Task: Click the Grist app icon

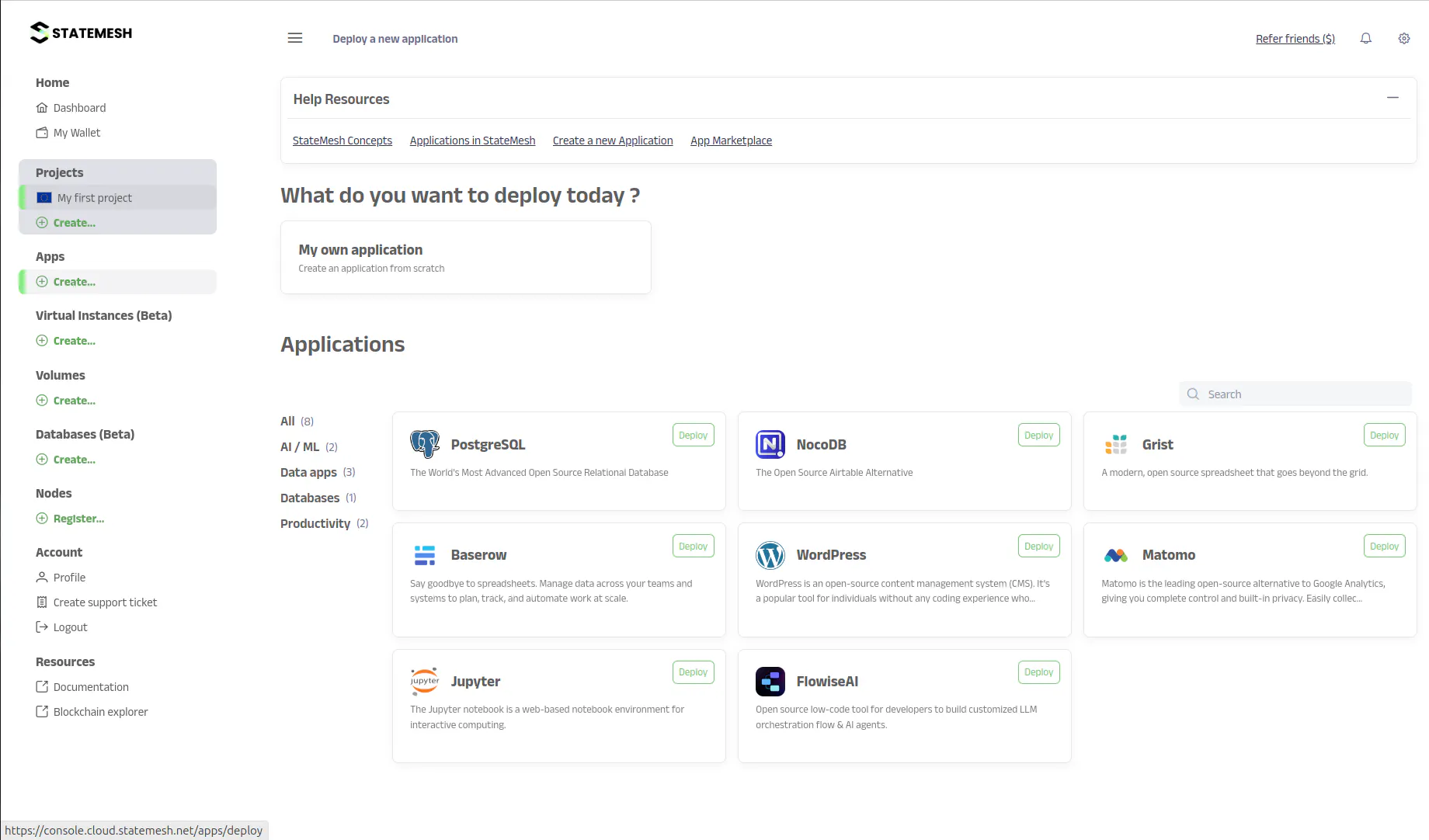Action: tap(1116, 444)
